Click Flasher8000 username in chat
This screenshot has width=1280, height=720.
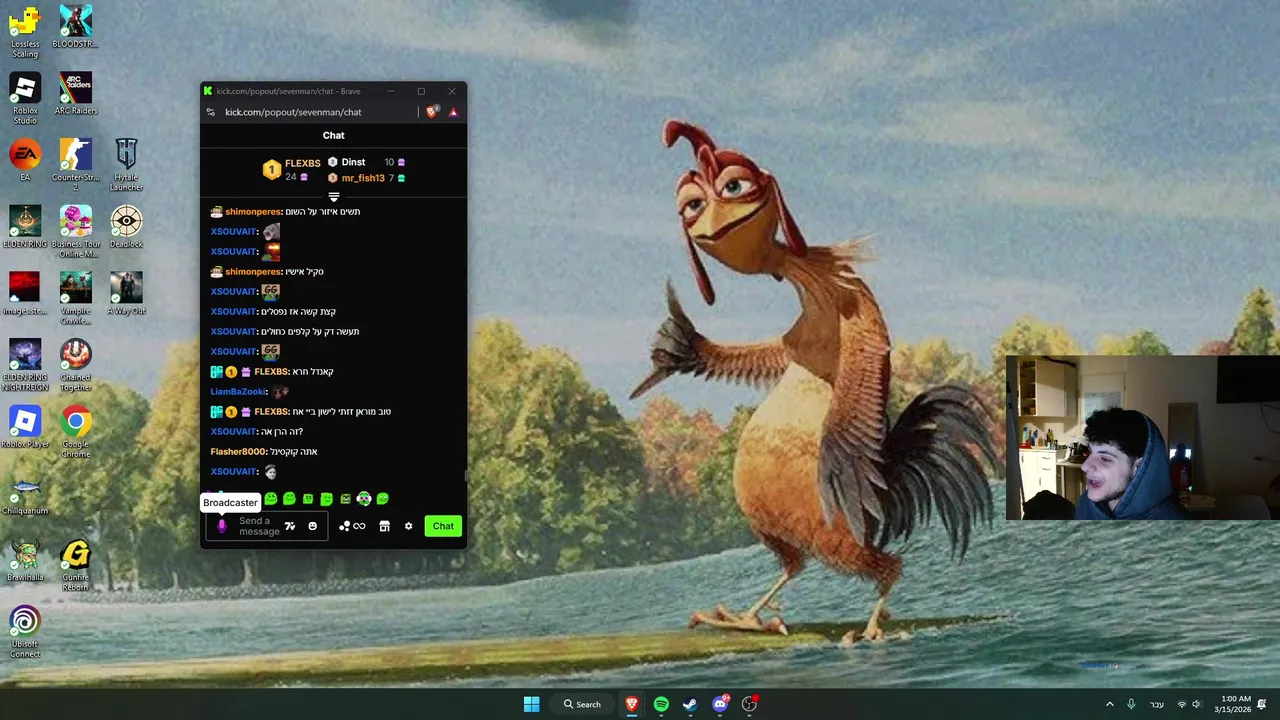pyautogui.click(x=238, y=452)
